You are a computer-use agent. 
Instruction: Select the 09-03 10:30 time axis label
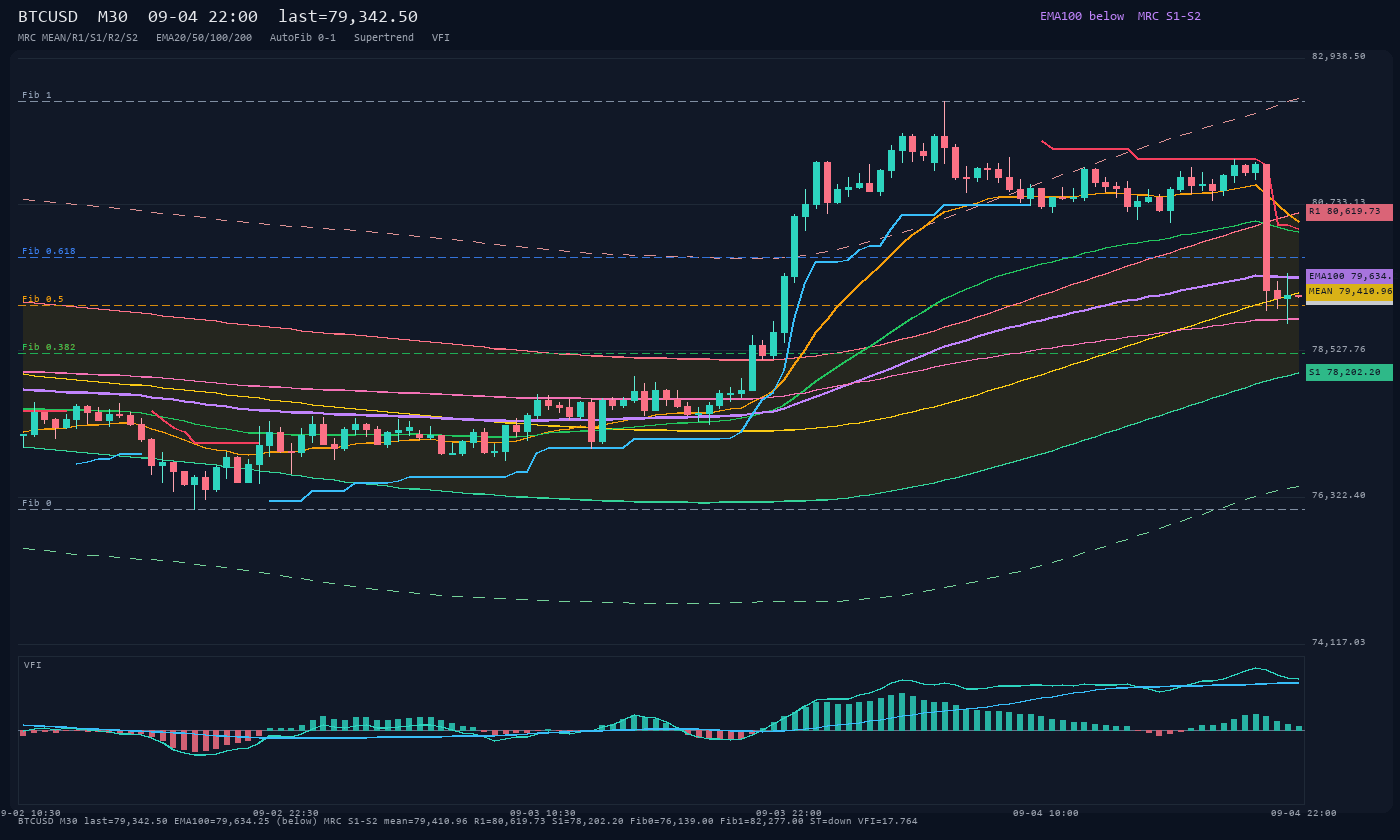point(543,813)
